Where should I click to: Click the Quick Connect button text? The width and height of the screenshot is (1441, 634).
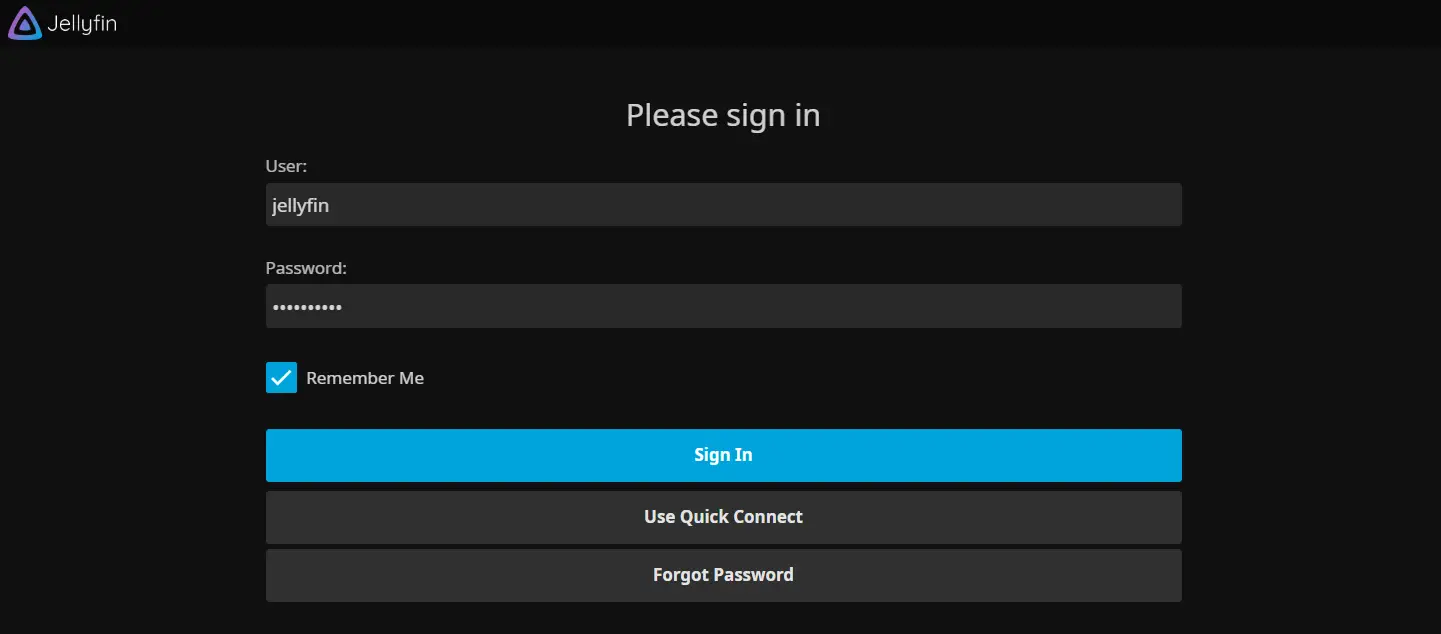pyautogui.click(x=723, y=517)
